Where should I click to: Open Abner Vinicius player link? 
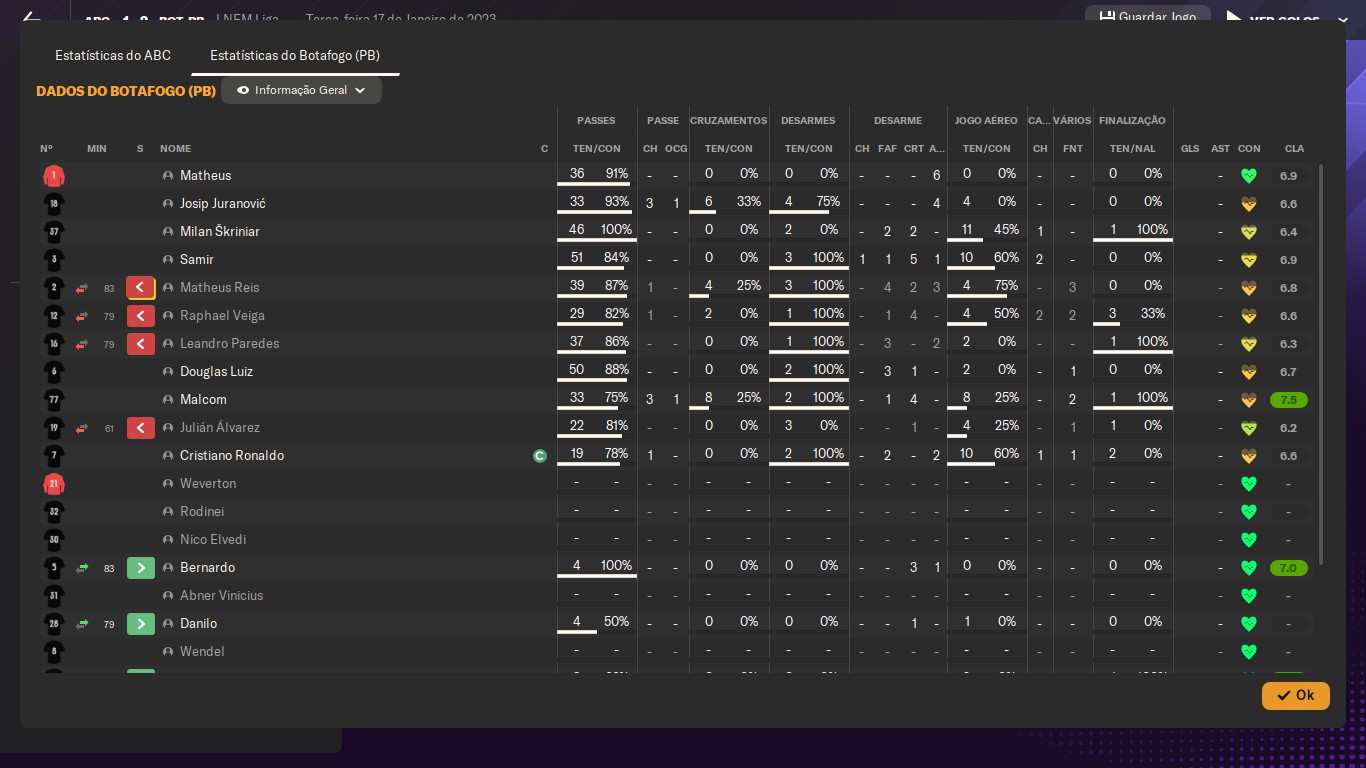pyautogui.click(x=222, y=595)
